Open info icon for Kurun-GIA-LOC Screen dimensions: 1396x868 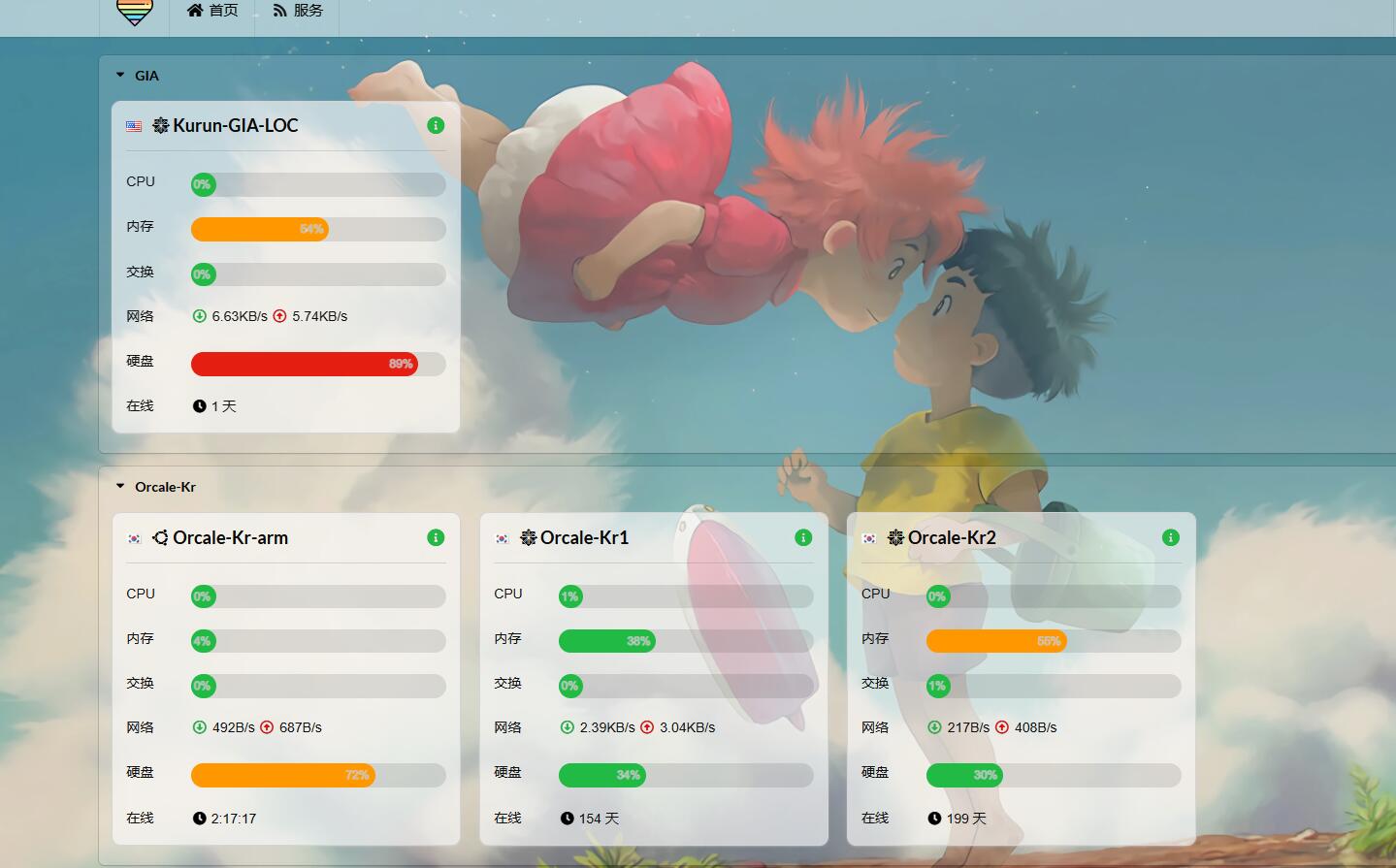click(436, 125)
